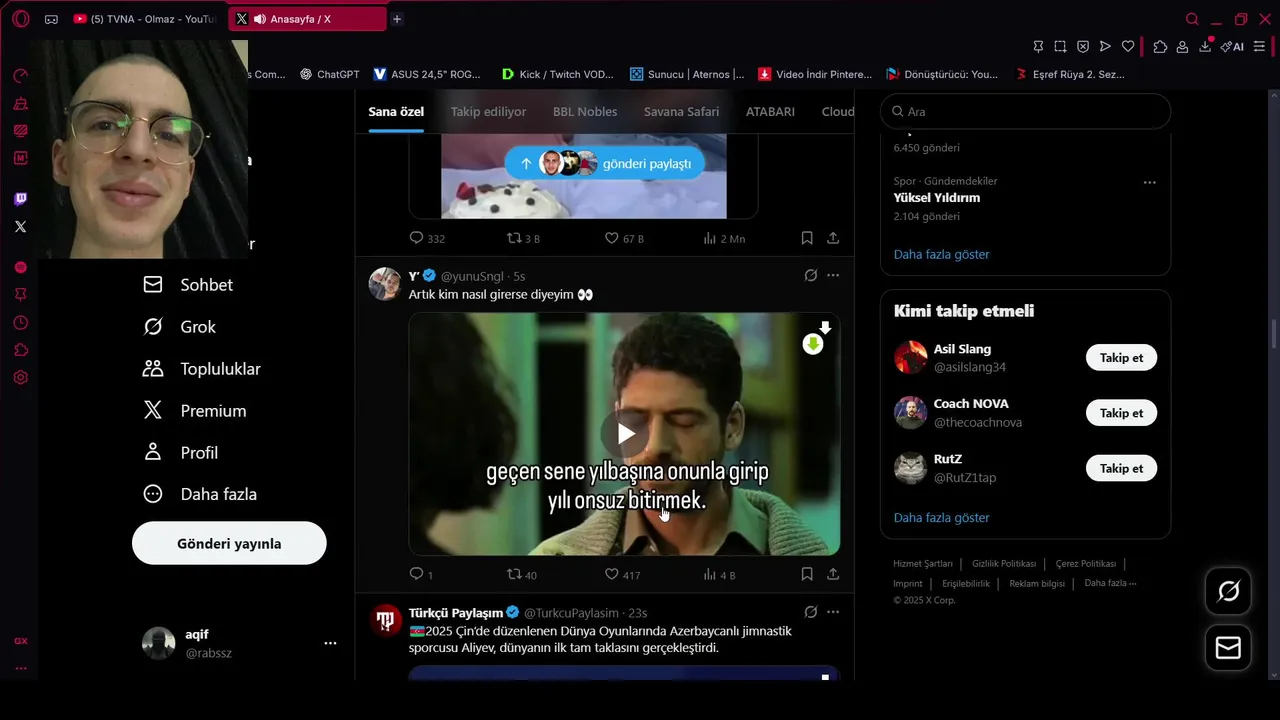Open more options on yunuSngl post
Image resolution: width=1280 pixels, height=720 pixels.
(x=833, y=276)
